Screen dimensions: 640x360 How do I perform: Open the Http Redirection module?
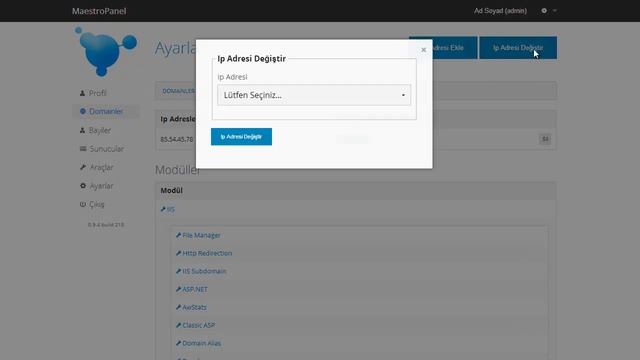[207, 253]
